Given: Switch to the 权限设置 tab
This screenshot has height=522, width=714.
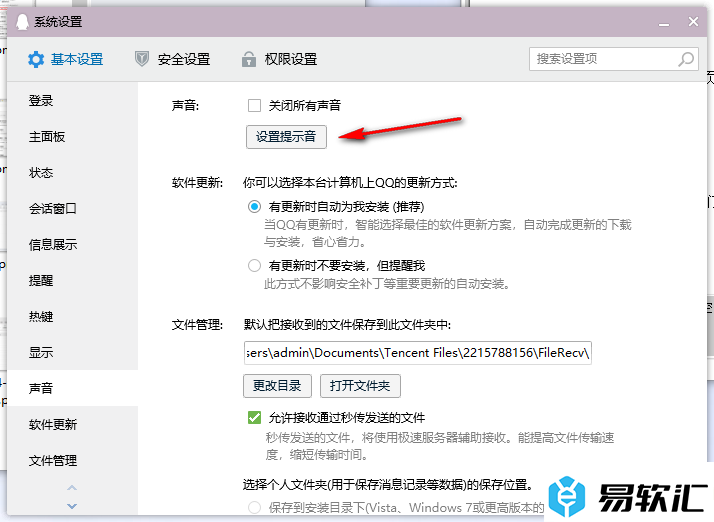Looking at the screenshot, I should click(279, 59).
